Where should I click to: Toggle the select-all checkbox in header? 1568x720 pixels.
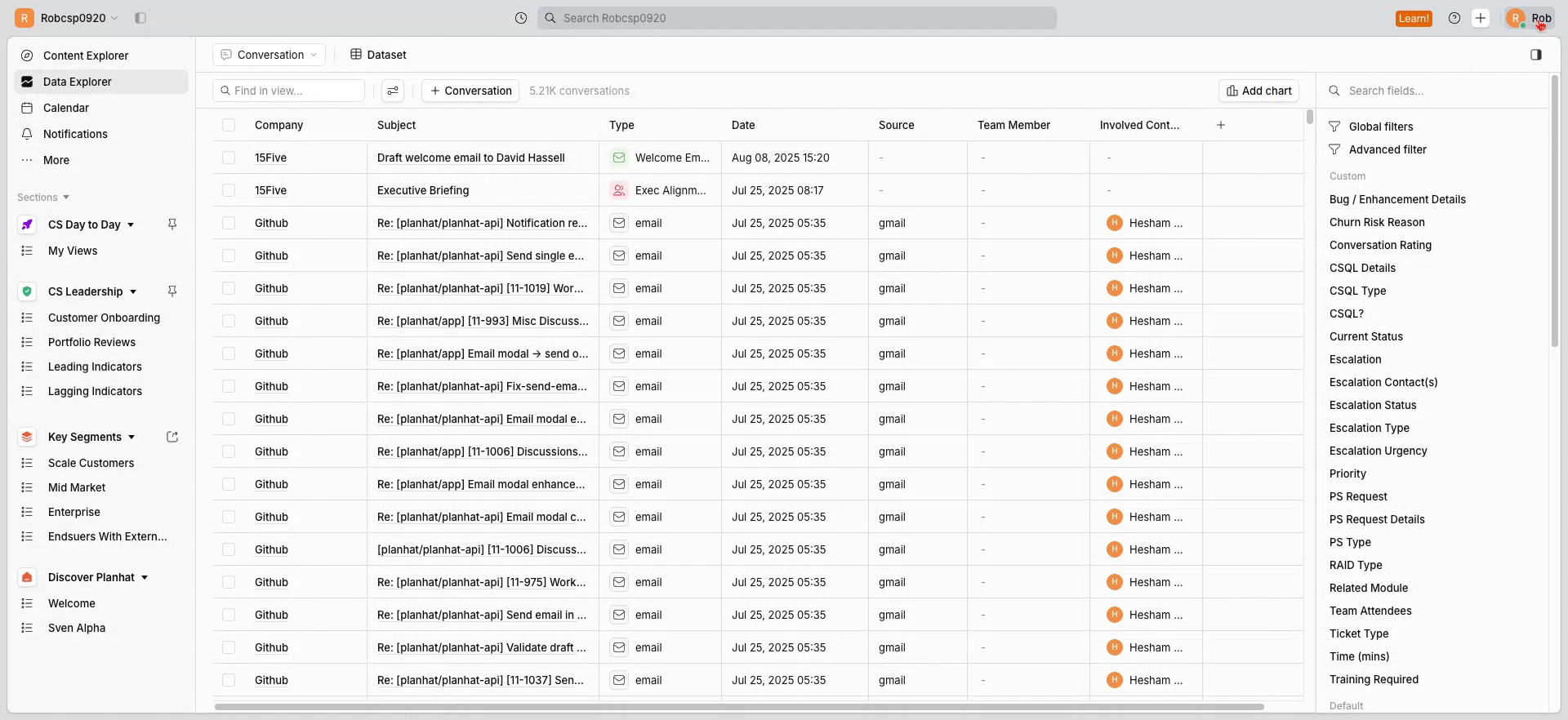pos(229,125)
